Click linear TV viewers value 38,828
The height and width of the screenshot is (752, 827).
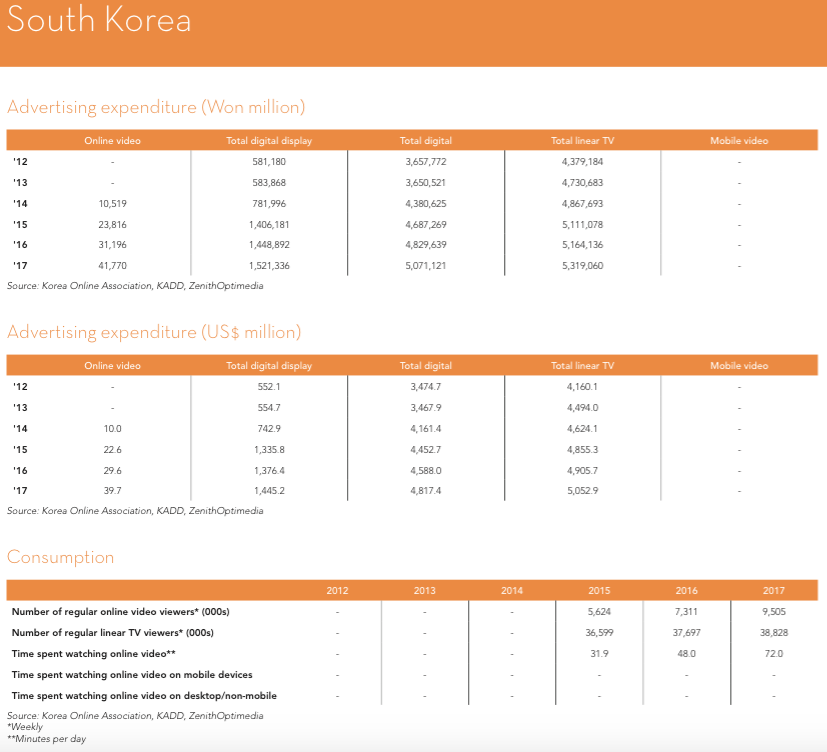774,633
